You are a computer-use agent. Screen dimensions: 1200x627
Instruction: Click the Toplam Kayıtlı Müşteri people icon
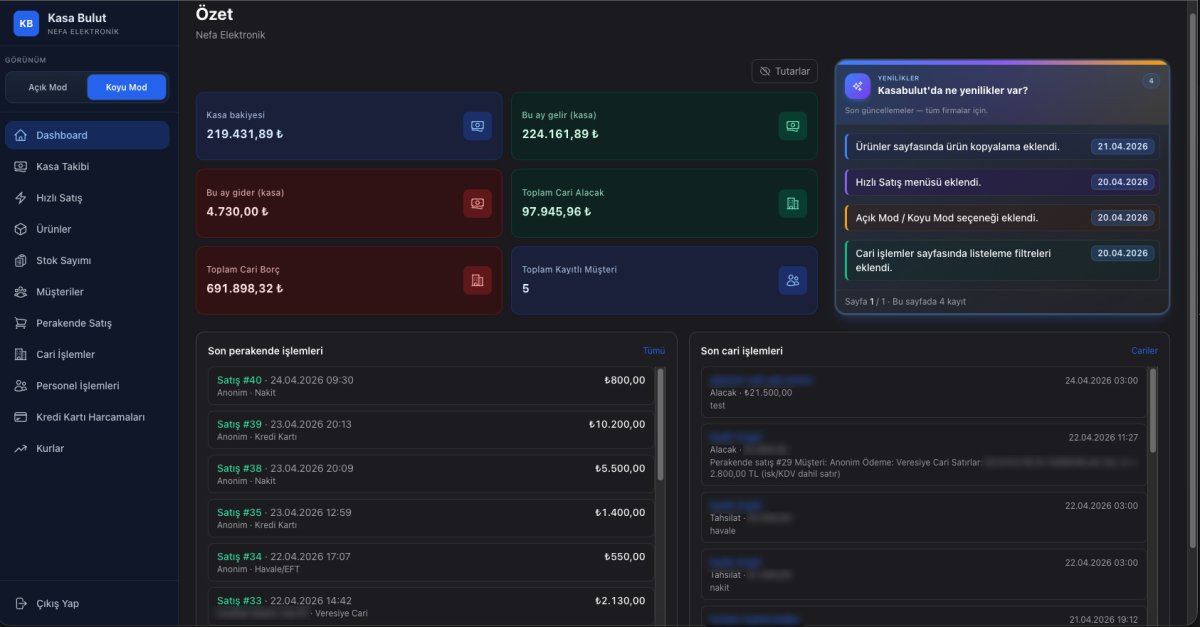[792, 281]
